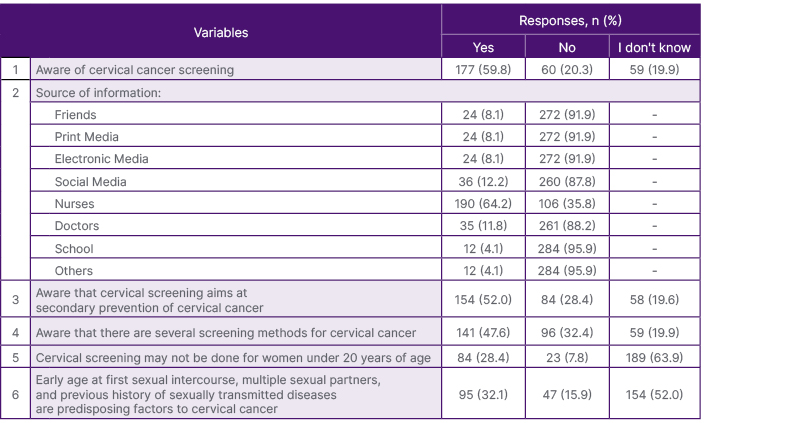Click the 'Source of information:' row

tap(99, 92)
